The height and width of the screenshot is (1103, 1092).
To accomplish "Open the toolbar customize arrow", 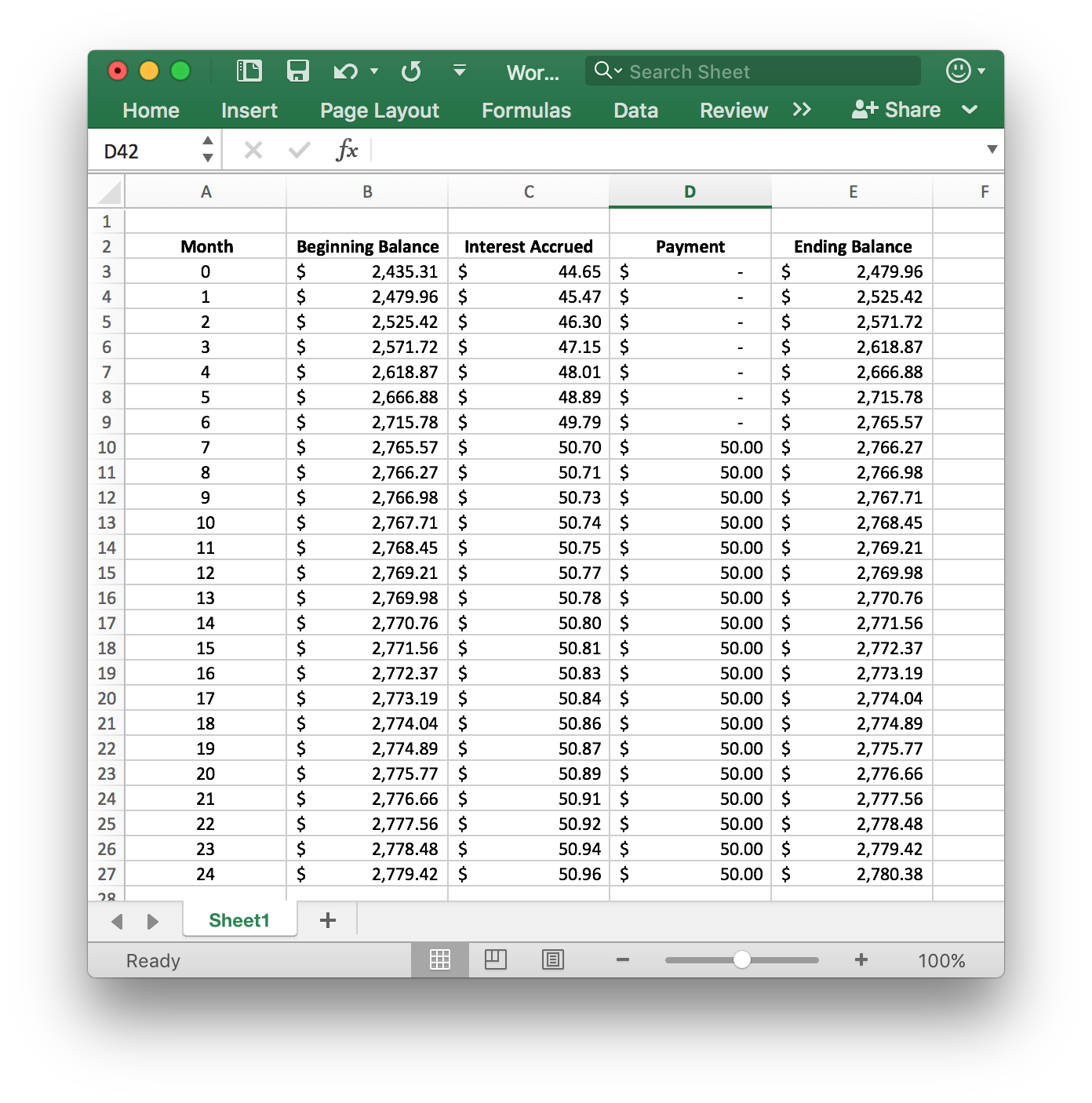I will (458, 71).
